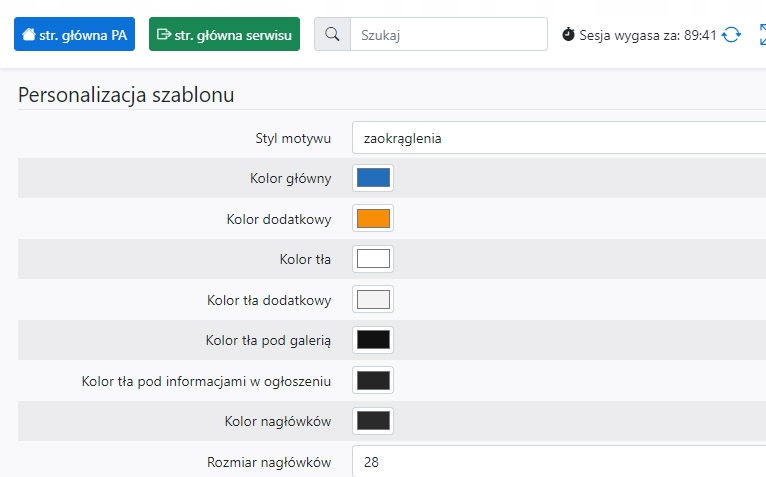766x477 pixels.
Task: Click the Kolor nagłówków color swatch
Action: pos(373,421)
